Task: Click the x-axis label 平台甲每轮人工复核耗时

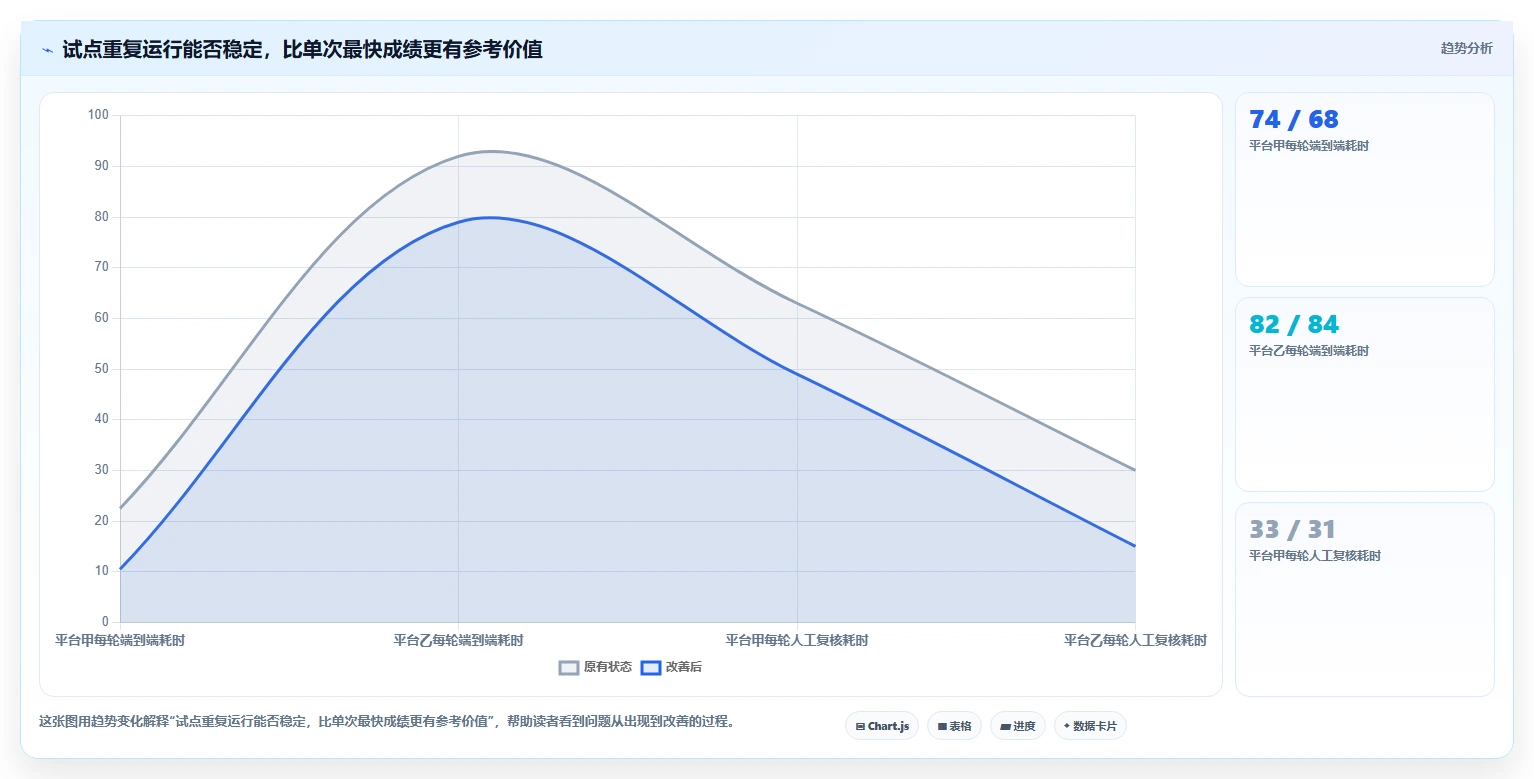Action: tap(797, 640)
